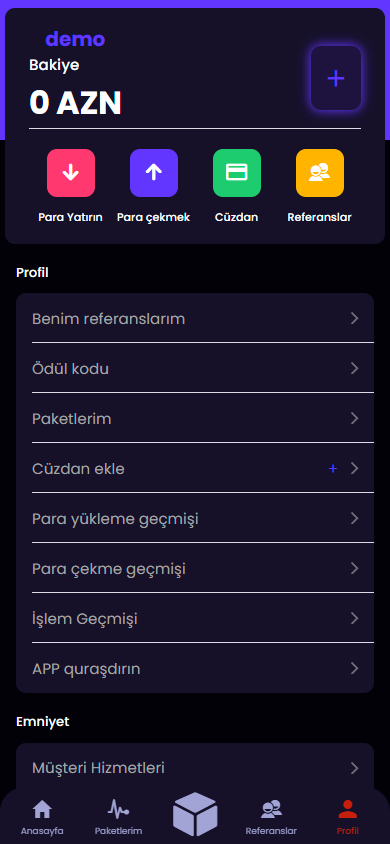This screenshot has height=844, width=390.
Task: Select the Profil tab in bottom navigation
Action: pos(348,817)
